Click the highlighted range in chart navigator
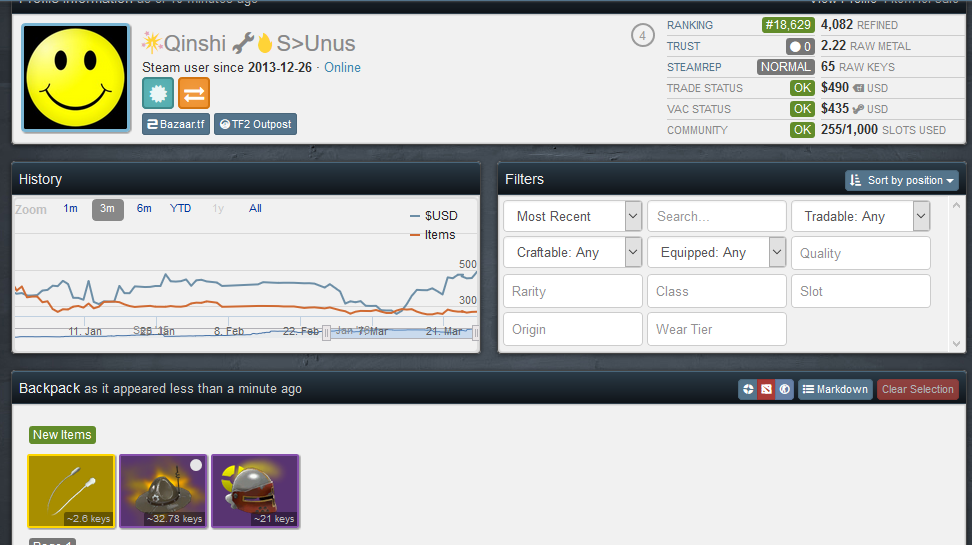This screenshot has height=545, width=972. [x=400, y=333]
